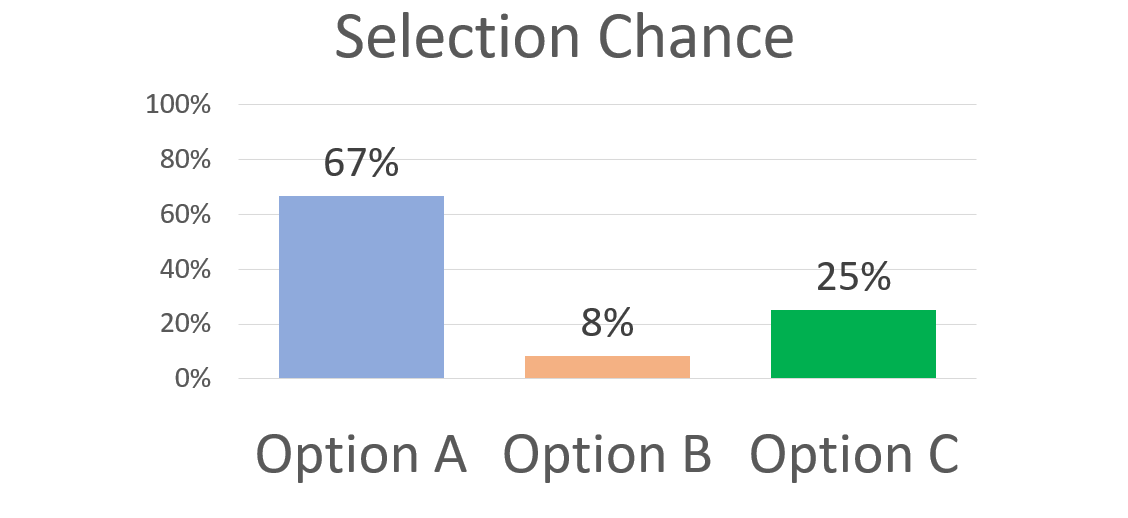Click the 0% vertical axis label
This screenshot has height=518, width=1128.
point(190,379)
